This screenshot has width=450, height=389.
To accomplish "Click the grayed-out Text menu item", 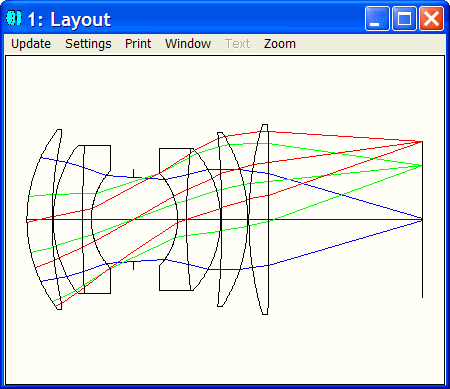I will (237, 44).
